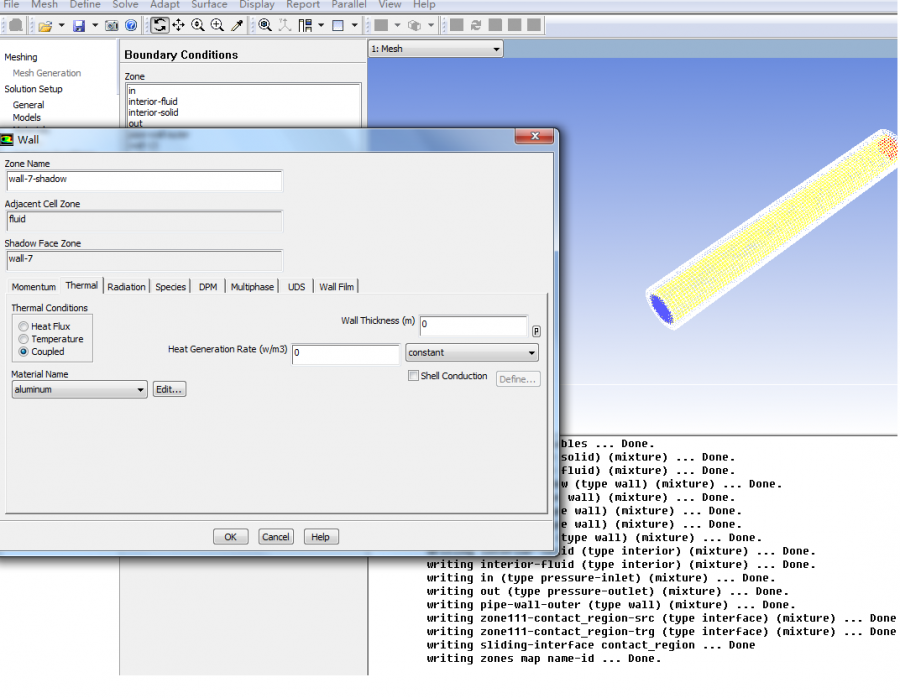Enable the Shell Conduction checkbox
The image size is (900, 698).
[x=413, y=375]
